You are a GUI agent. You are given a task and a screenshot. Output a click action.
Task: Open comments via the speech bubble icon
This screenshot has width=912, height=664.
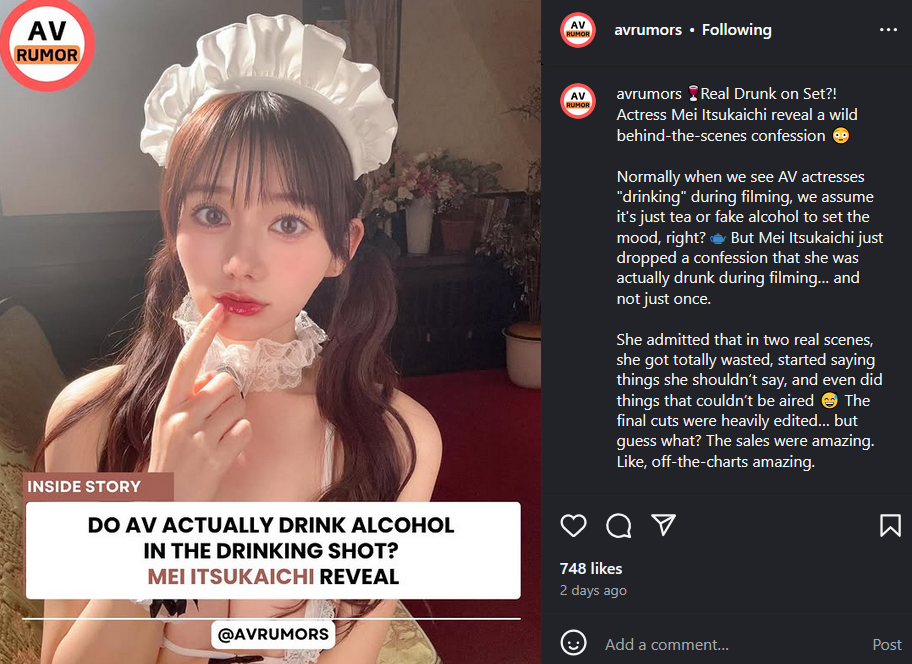click(x=618, y=526)
